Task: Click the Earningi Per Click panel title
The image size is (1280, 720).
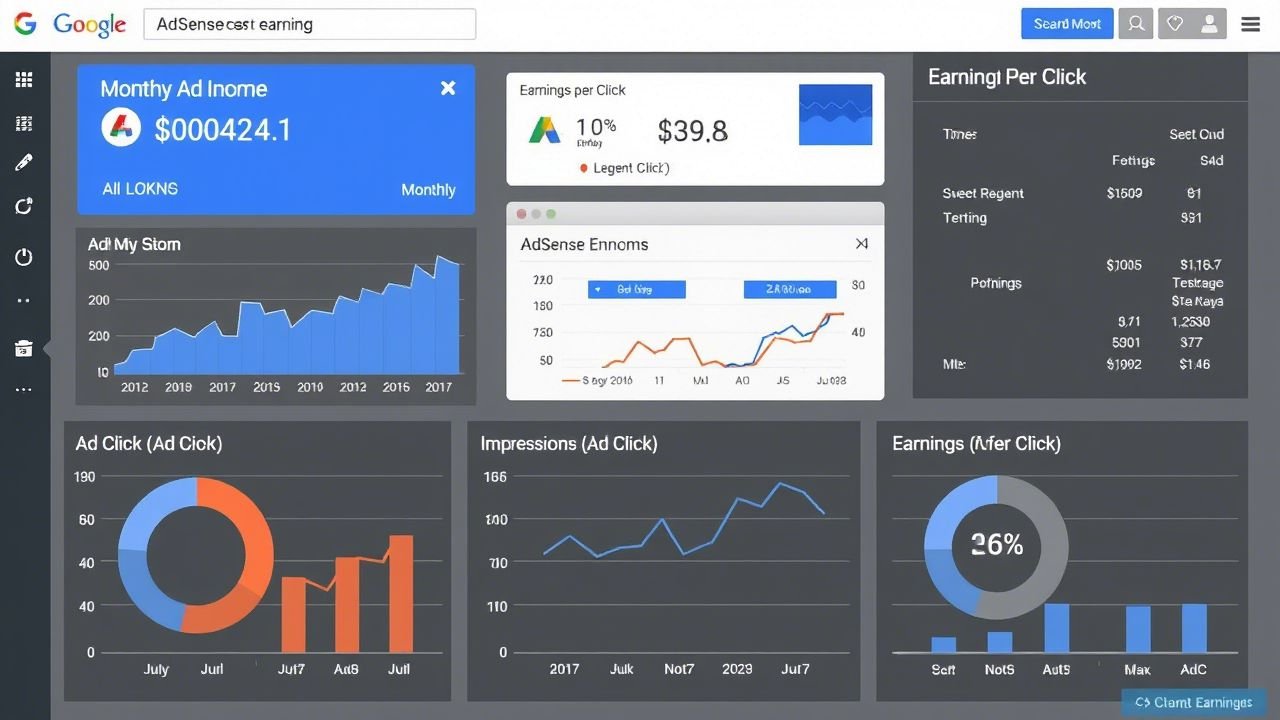Action: click(x=1007, y=77)
